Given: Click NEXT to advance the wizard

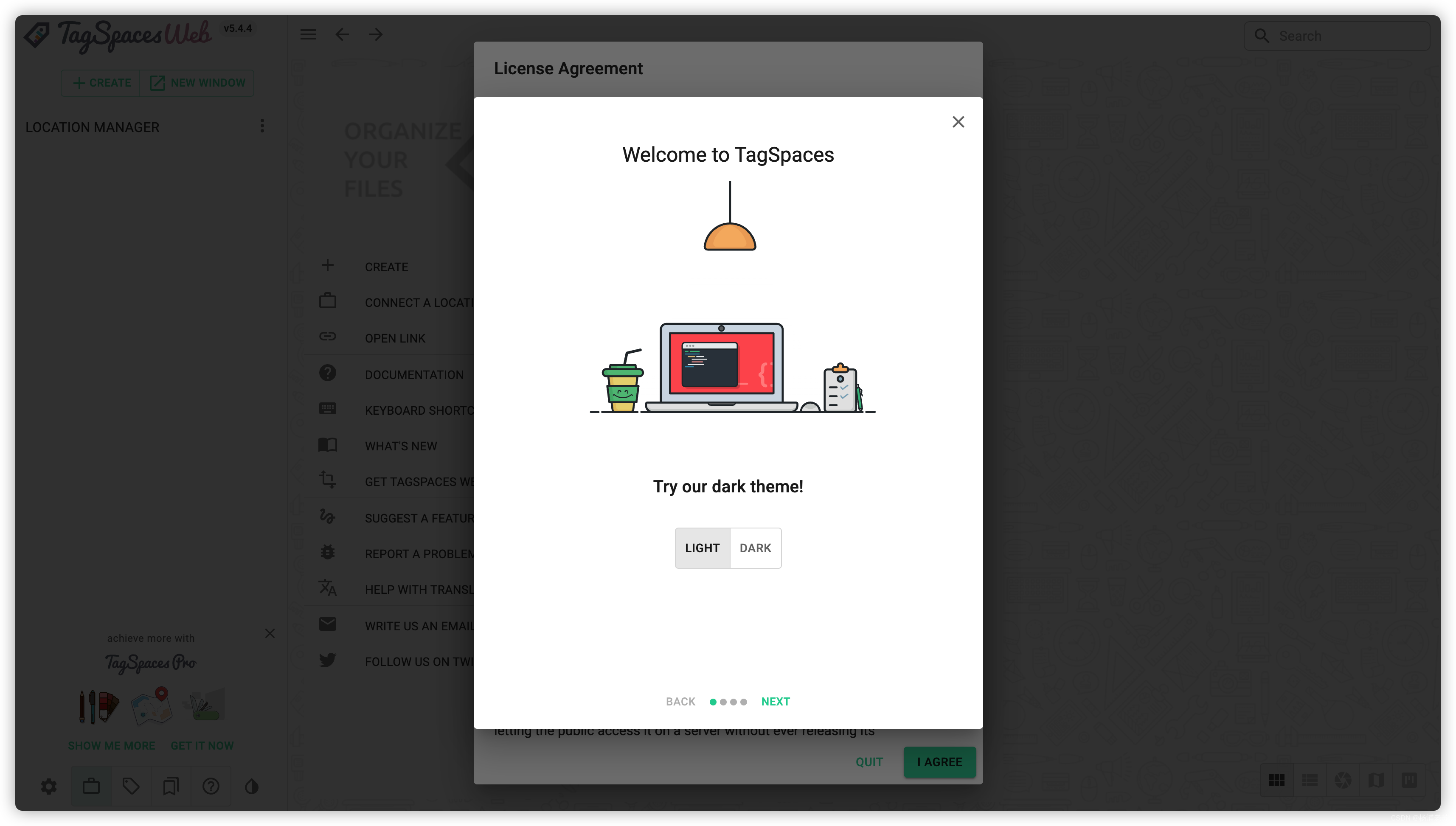Looking at the screenshot, I should [x=775, y=701].
